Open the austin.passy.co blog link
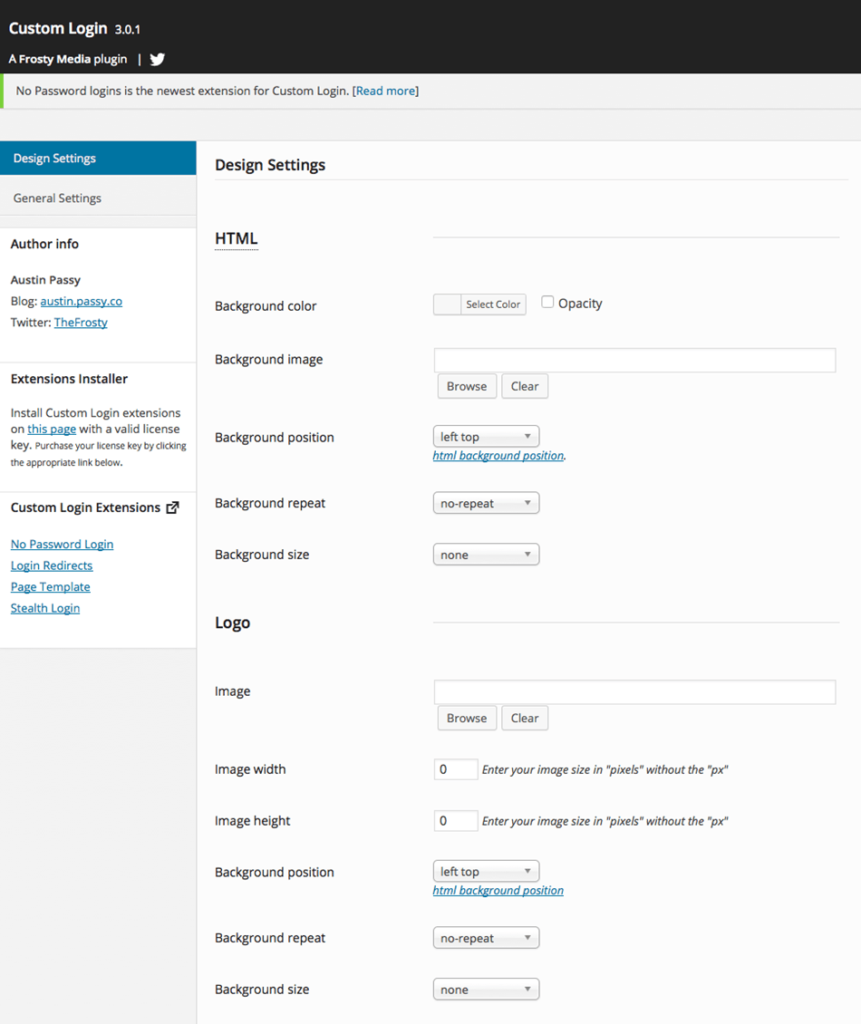Viewport: 861px width, 1024px height. point(81,301)
